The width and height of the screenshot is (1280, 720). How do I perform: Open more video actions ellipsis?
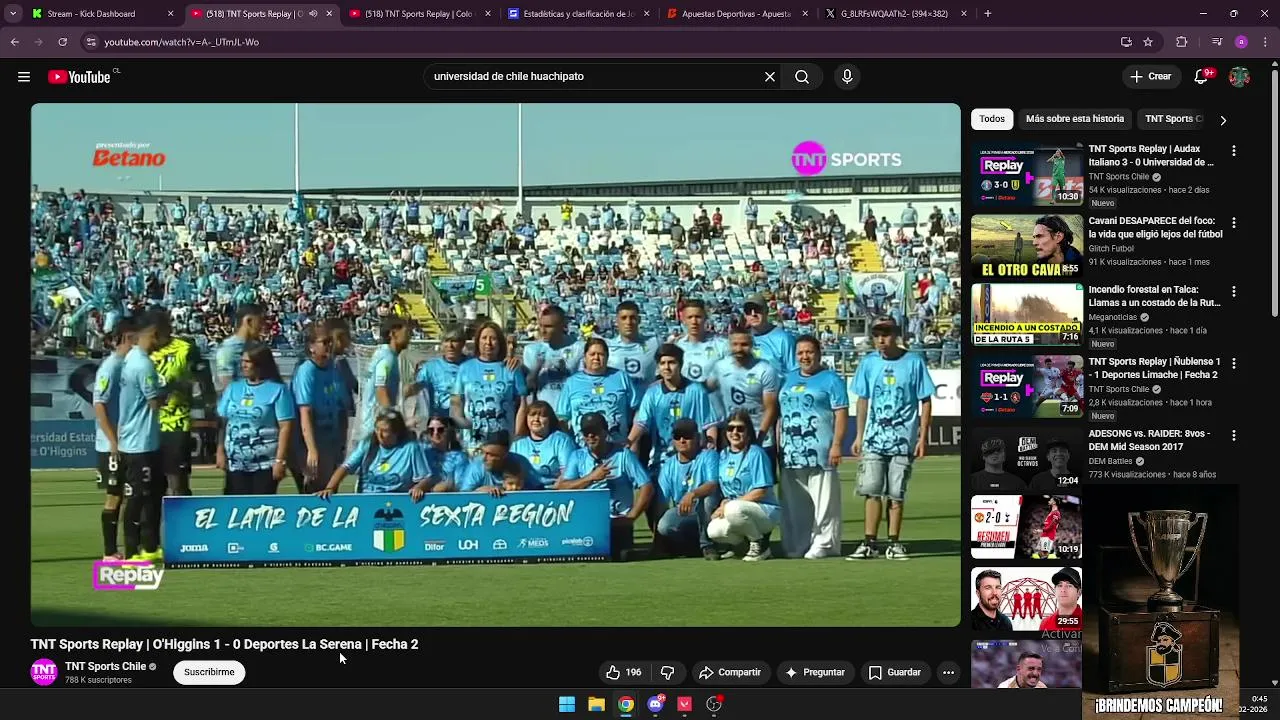click(x=948, y=673)
